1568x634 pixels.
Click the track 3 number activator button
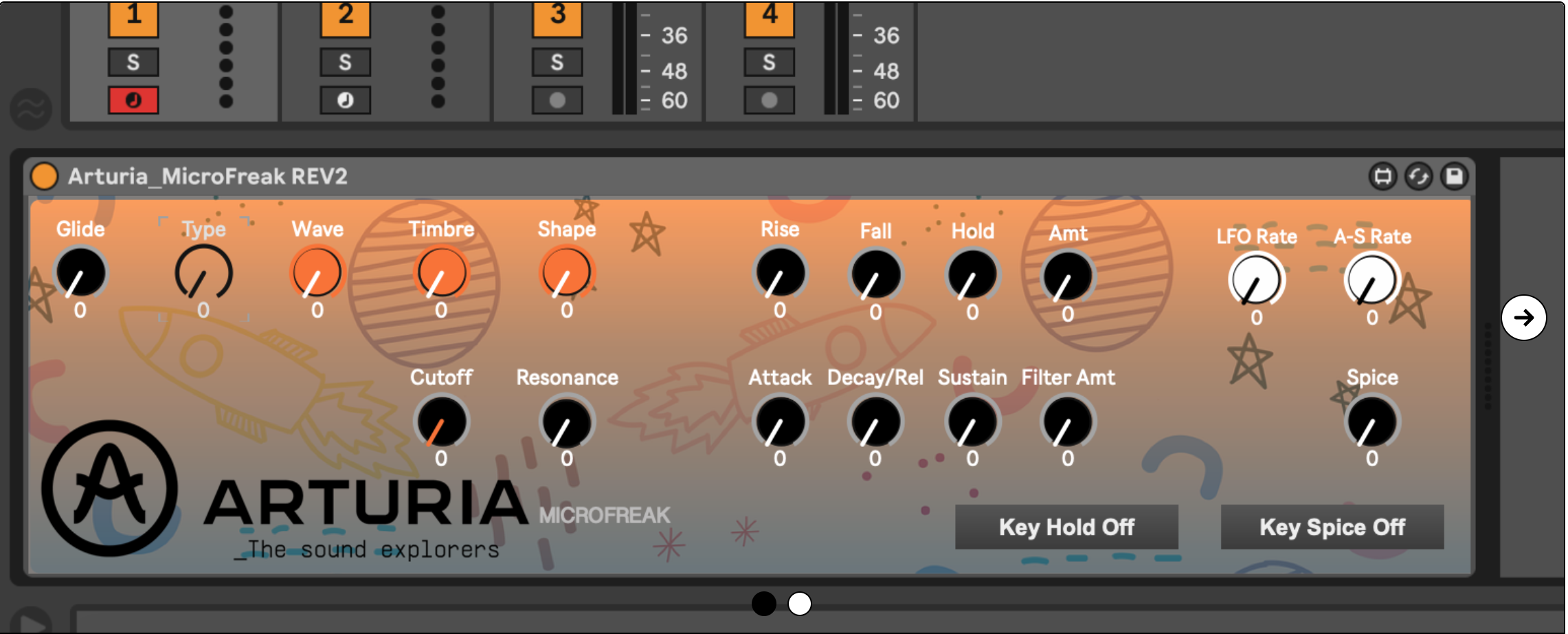tap(557, 17)
